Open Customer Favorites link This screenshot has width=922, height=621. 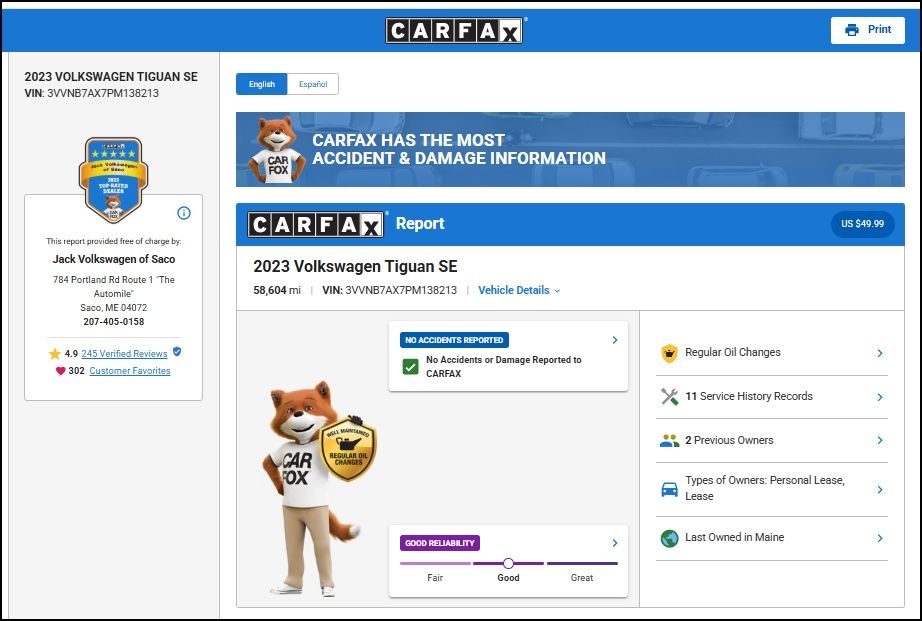(130, 370)
